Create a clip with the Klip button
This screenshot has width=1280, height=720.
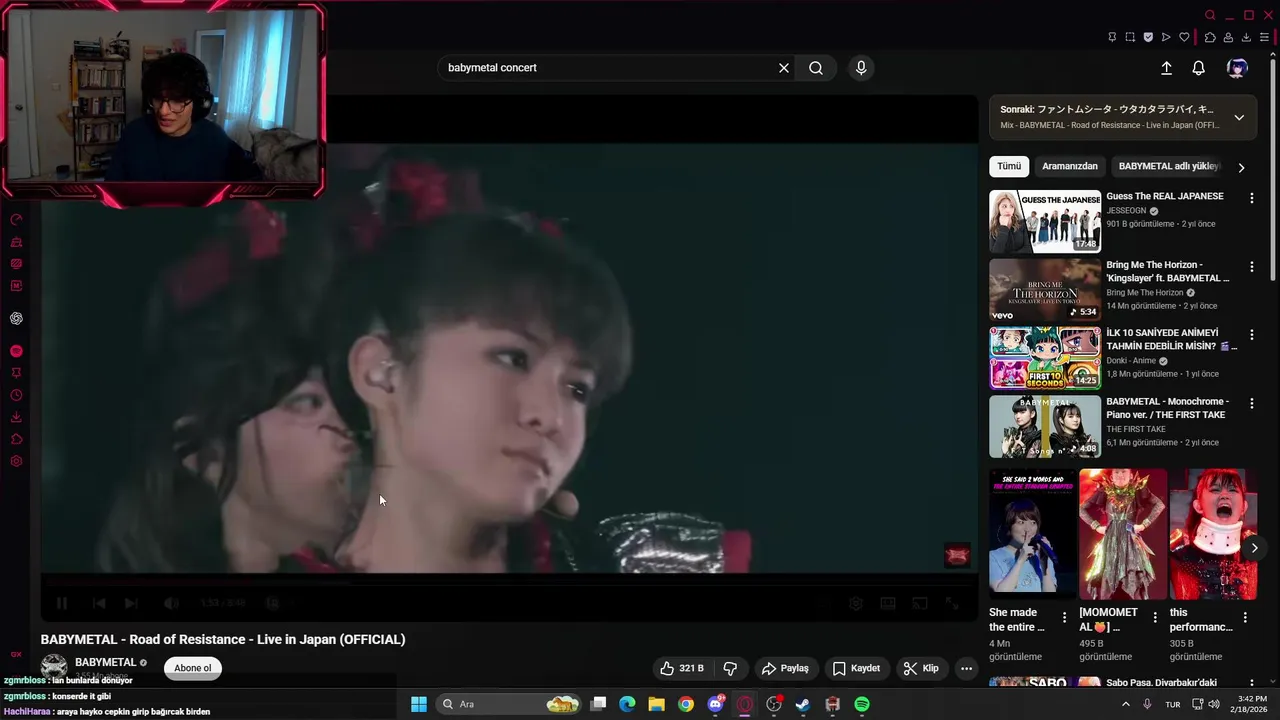921,668
